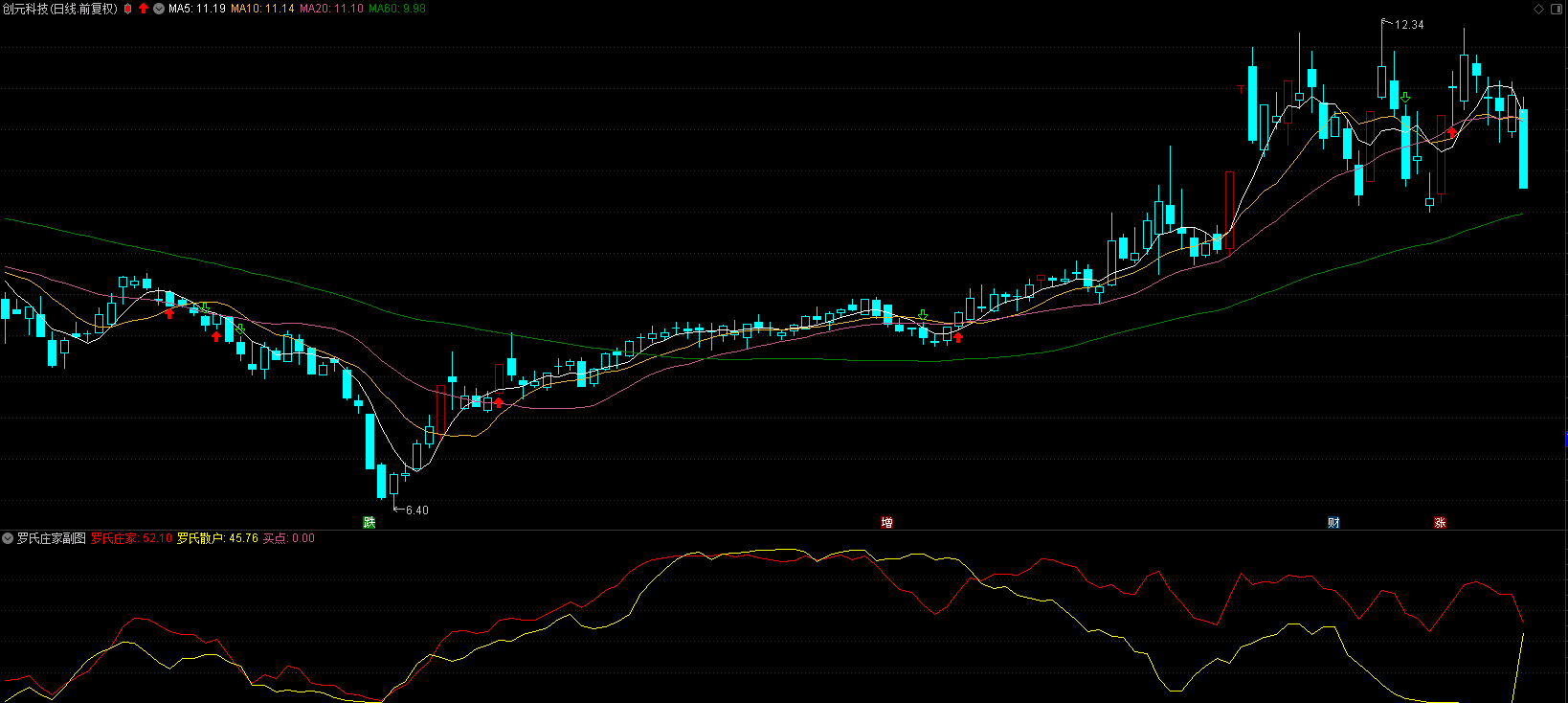
Task: Open the 罗氏庄家副图 sub-chart dropdown arrow
Action: [x=8, y=538]
